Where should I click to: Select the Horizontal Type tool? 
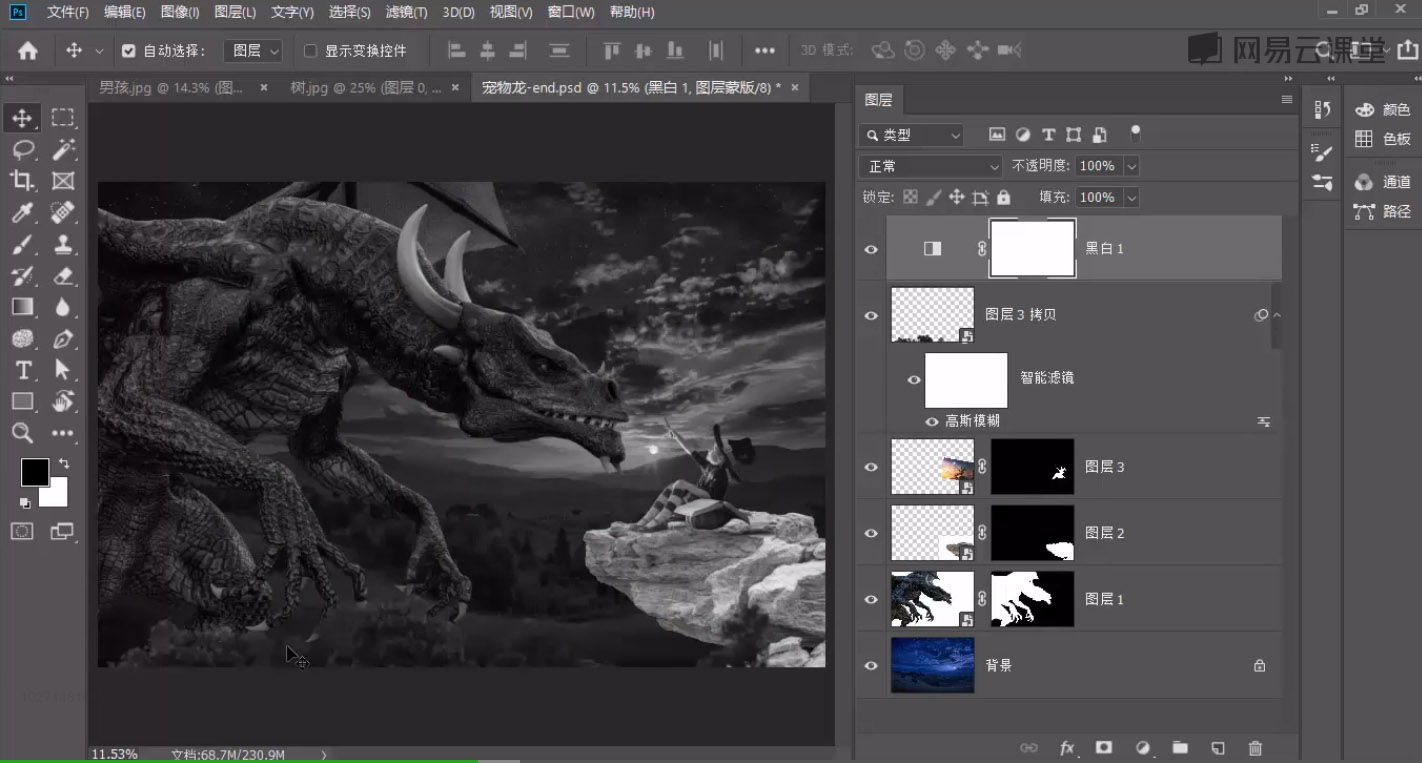[x=22, y=370]
